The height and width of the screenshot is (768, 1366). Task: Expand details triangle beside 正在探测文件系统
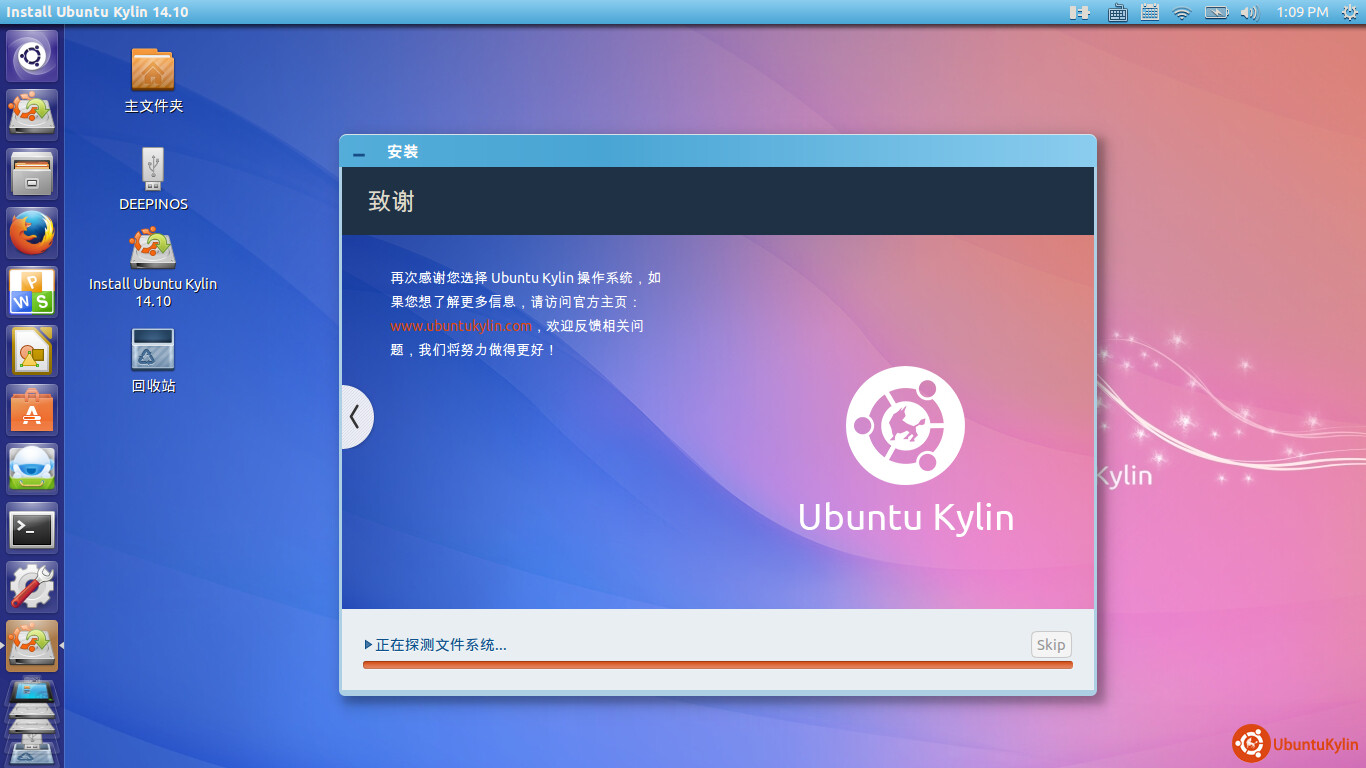(x=369, y=645)
